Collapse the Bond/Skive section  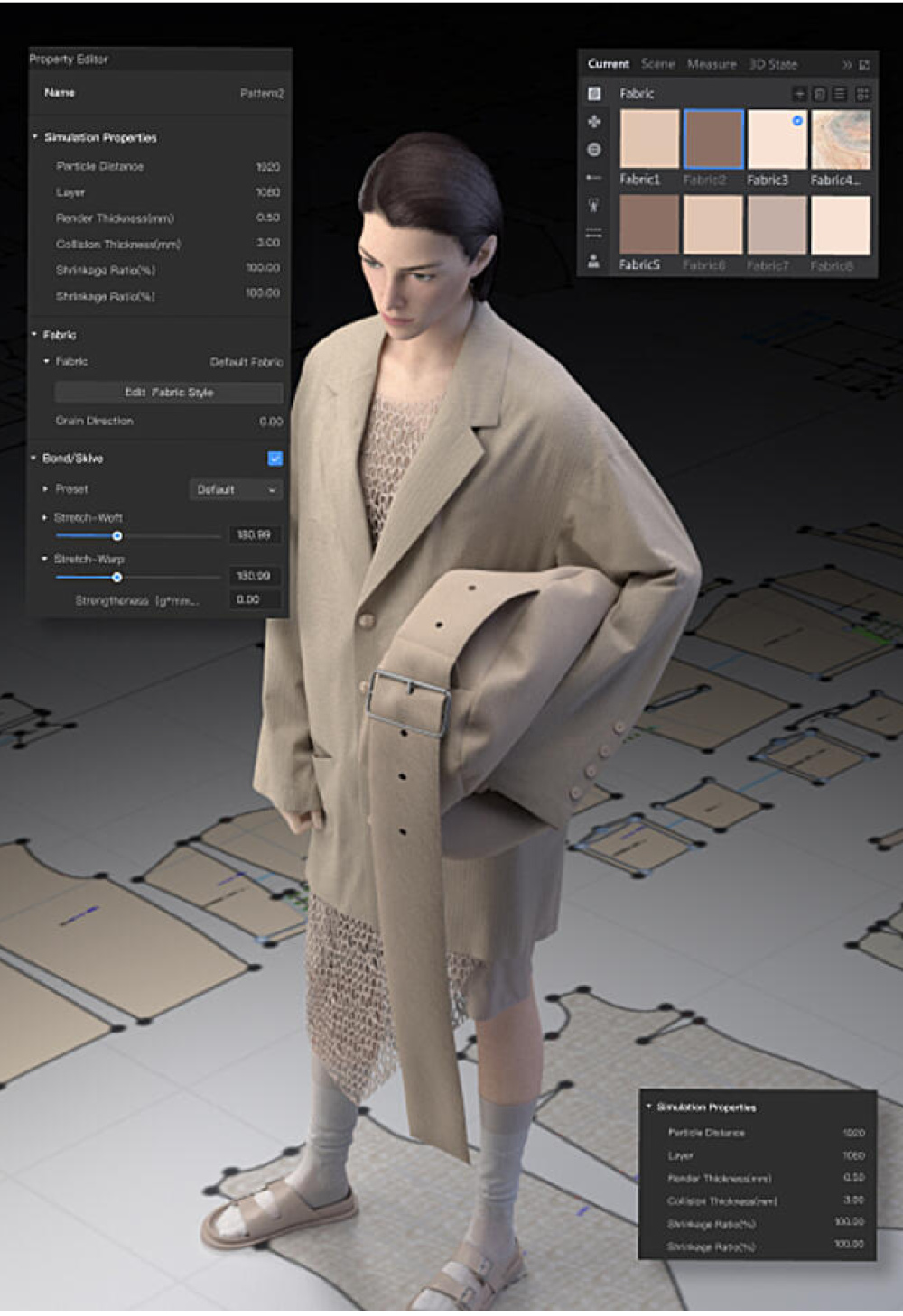coord(33,459)
